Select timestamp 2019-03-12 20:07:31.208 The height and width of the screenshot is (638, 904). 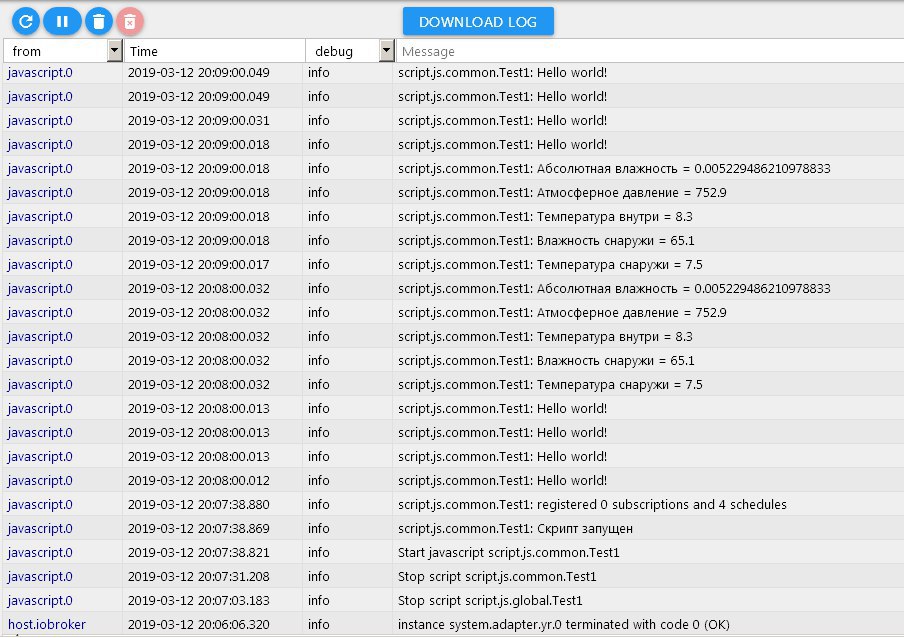coord(198,576)
